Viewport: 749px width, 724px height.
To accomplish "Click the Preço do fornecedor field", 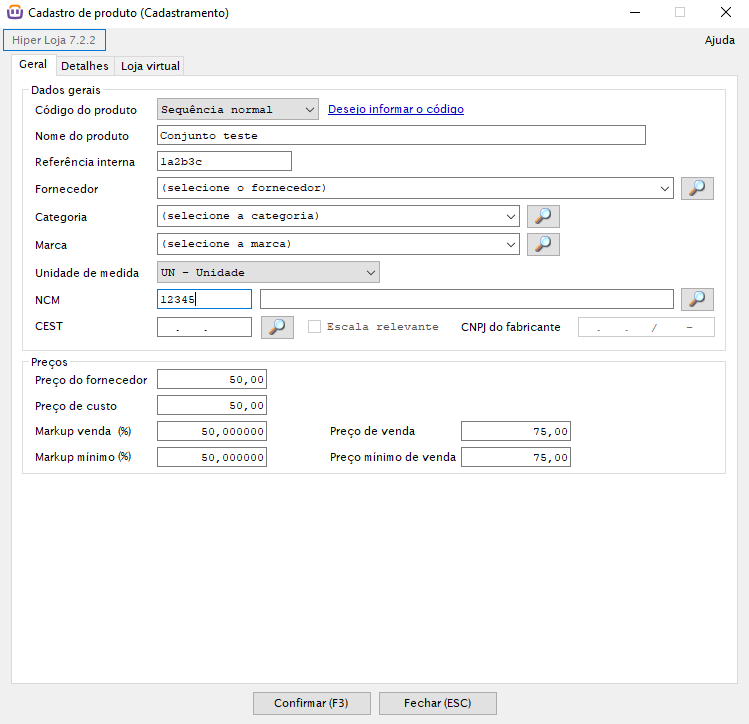I will pyautogui.click(x=212, y=380).
